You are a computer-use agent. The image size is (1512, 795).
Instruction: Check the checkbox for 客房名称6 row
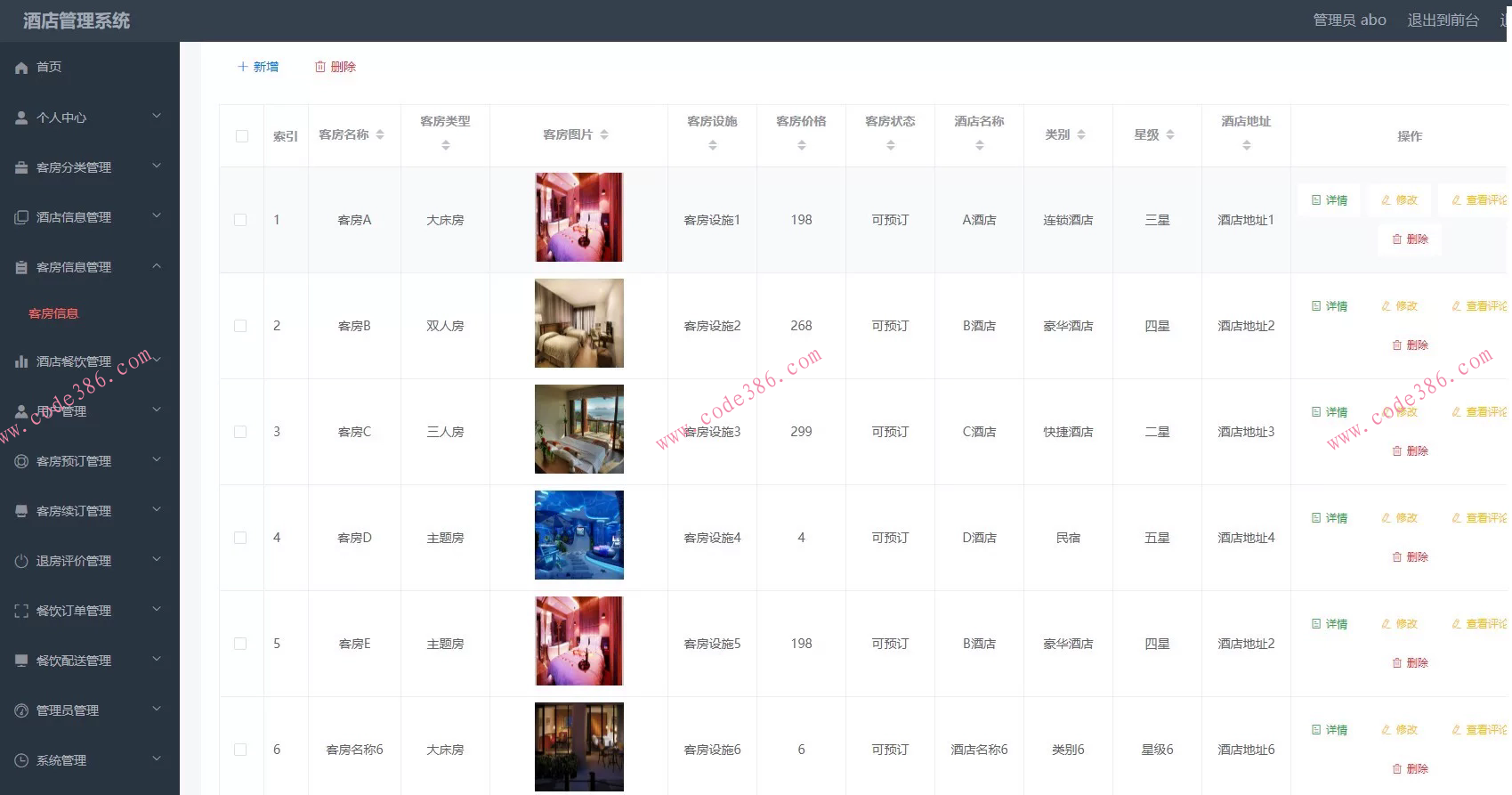click(240, 750)
